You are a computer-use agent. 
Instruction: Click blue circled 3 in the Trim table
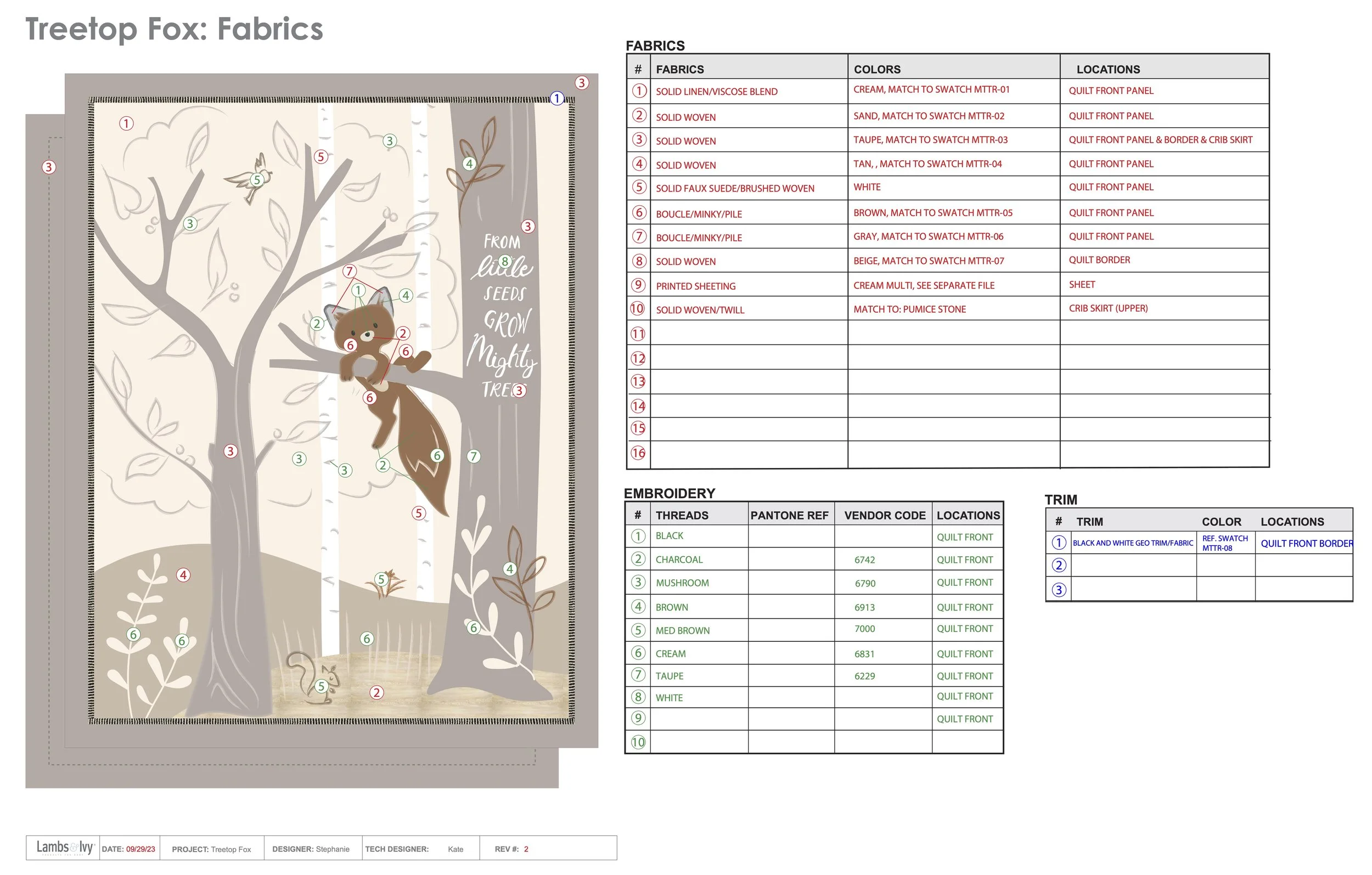point(1059,590)
